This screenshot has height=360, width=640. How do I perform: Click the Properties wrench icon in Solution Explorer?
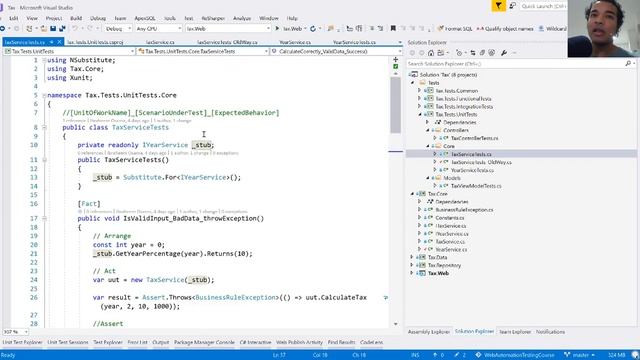[504, 53]
